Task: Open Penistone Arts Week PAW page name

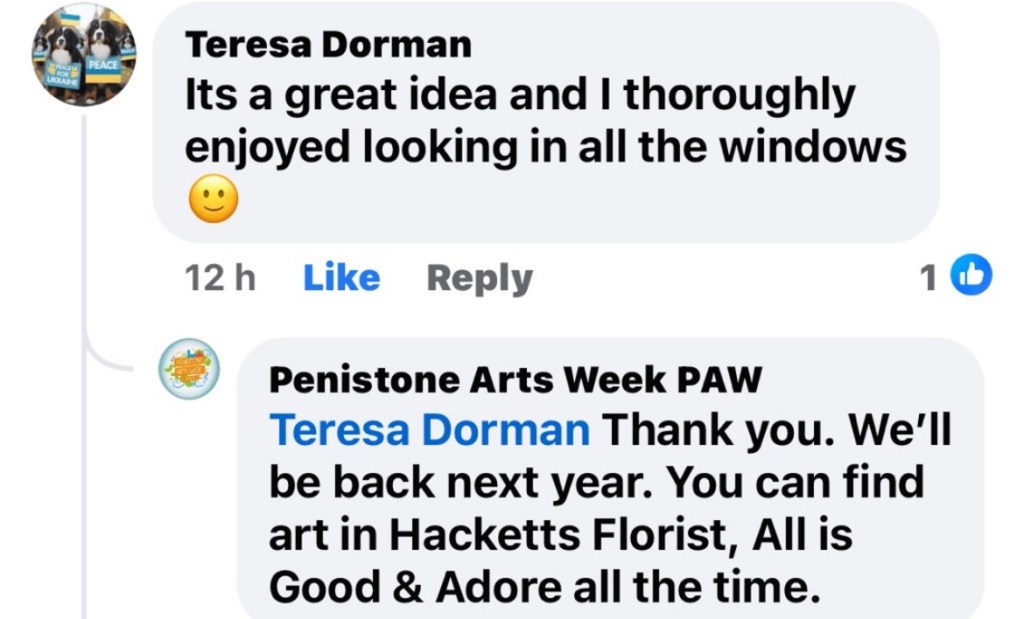Action: point(516,379)
